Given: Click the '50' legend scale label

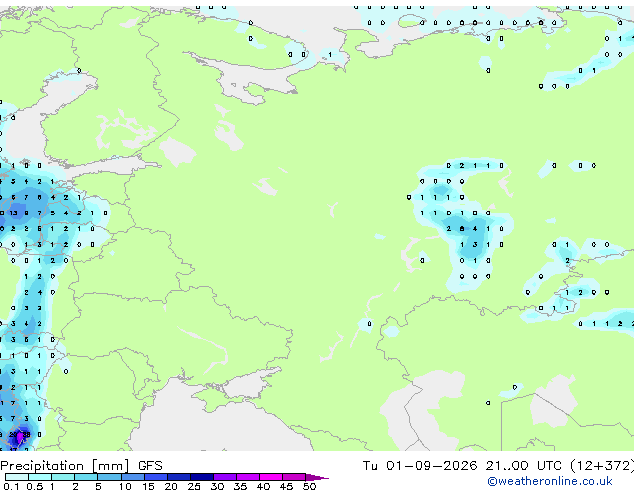Looking at the screenshot, I should [310, 486].
